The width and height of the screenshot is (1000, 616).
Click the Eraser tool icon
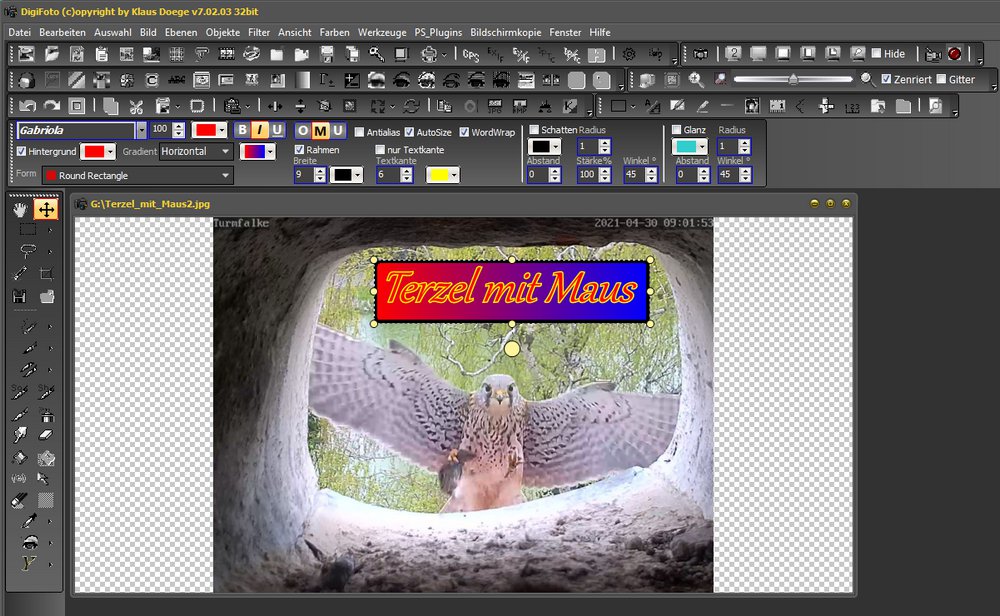(x=46, y=434)
